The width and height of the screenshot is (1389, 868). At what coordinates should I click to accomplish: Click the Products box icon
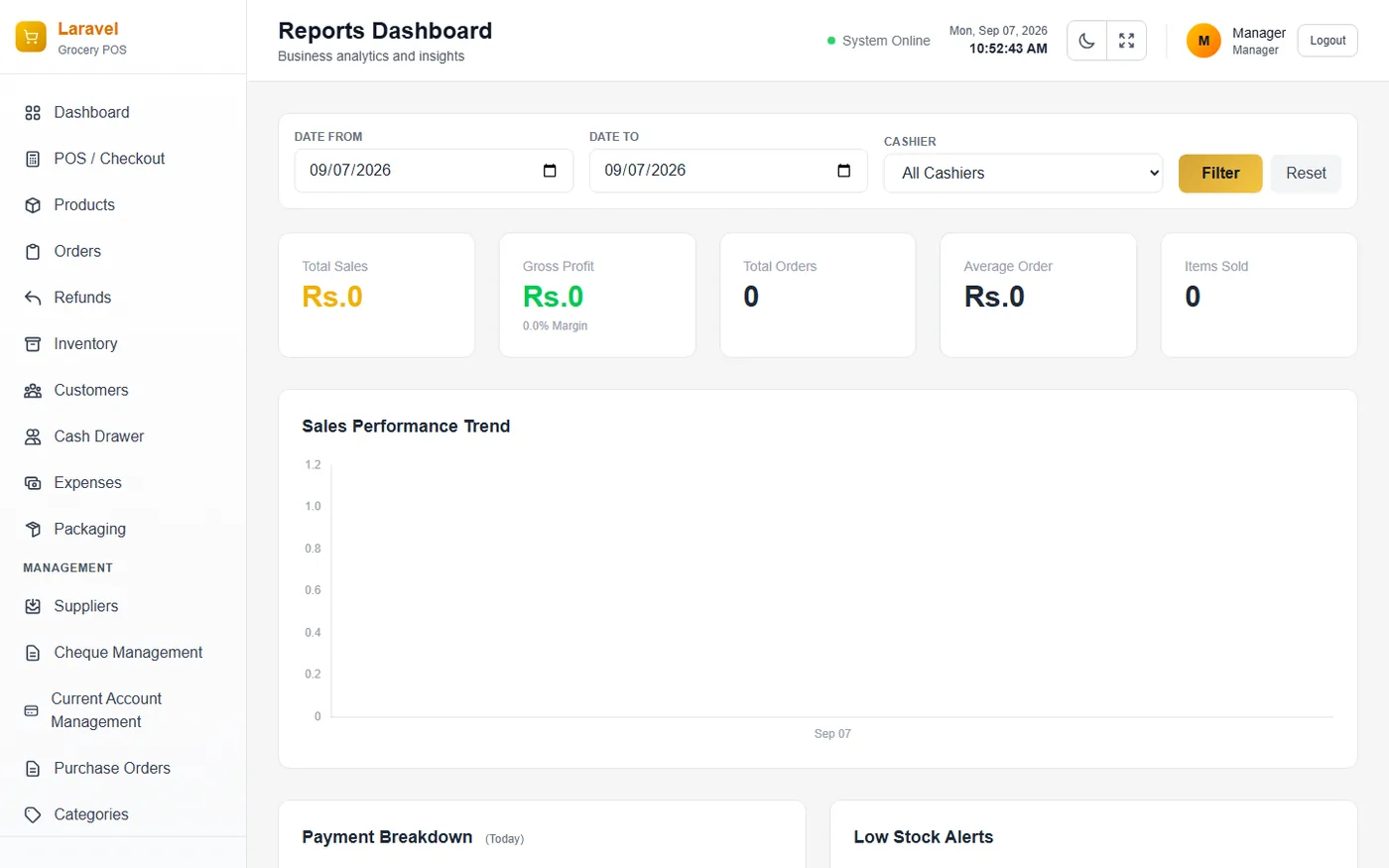33,205
